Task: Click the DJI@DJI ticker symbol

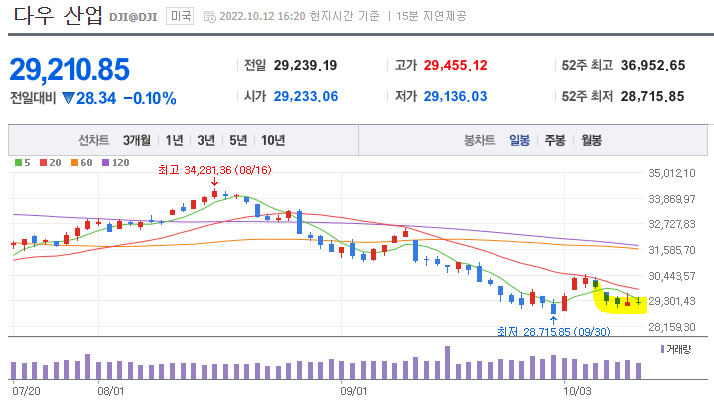Action: (x=133, y=17)
